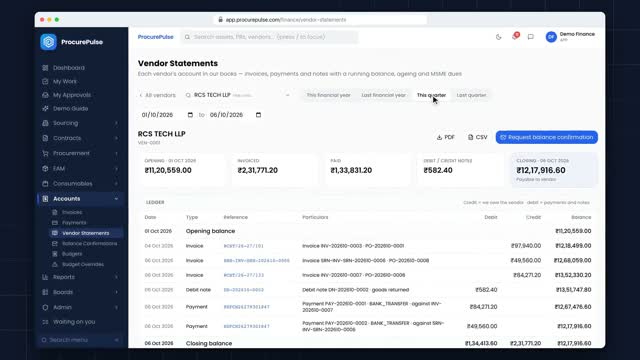Image resolution: width=640 pixels, height=360 pixels.
Task: Open the Debit note reference link
Action: click(x=244, y=290)
